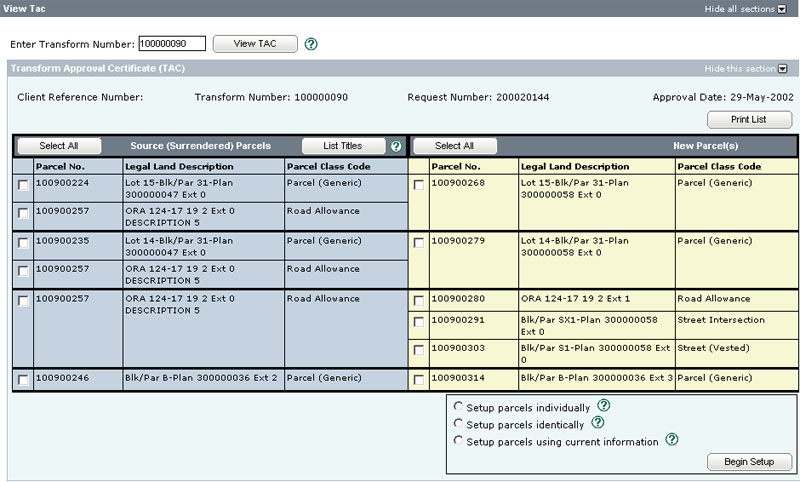
Task: Open help for Setup parcels identically
Action: pyautogui.click(x=597, y=422)
